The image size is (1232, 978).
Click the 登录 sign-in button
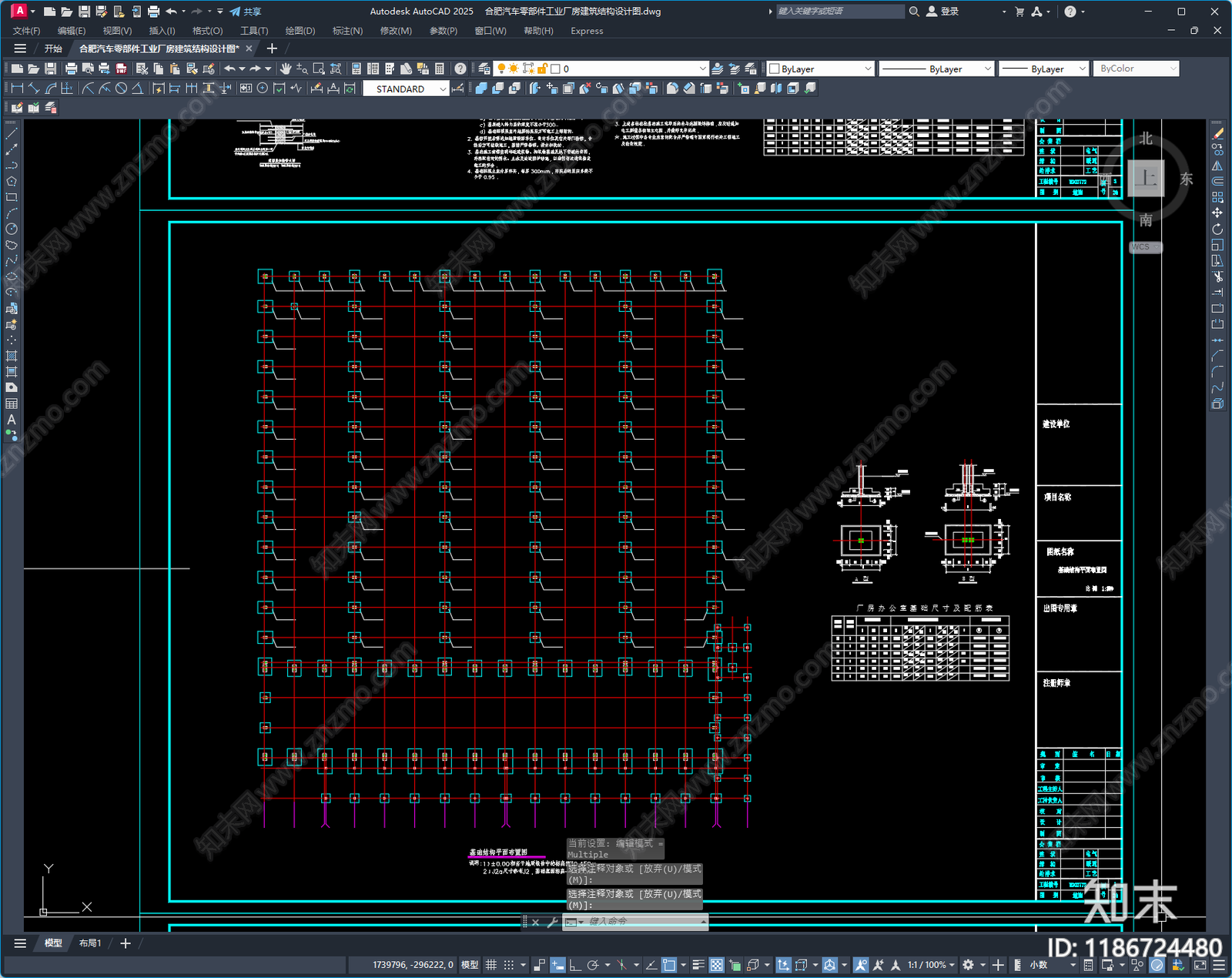(942, 12)
